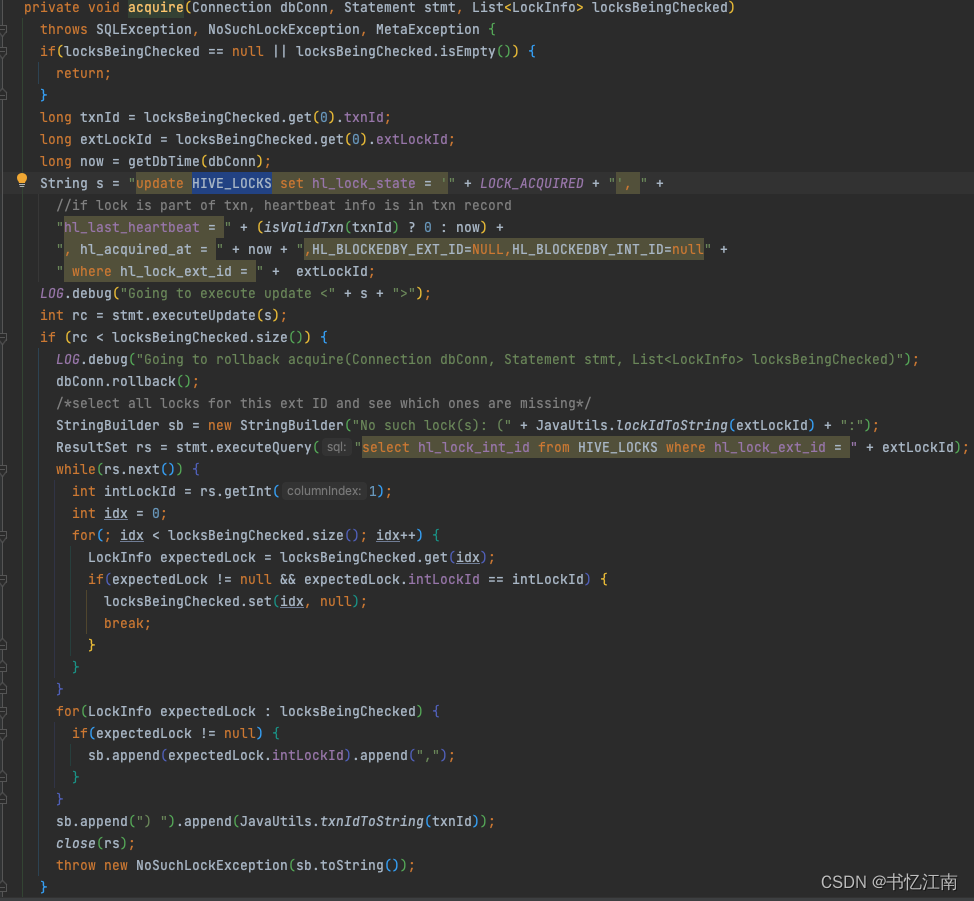Click int idx = 0 declaration
The height and width of the screenshot is (901, 974).
(x=119, y=513)
